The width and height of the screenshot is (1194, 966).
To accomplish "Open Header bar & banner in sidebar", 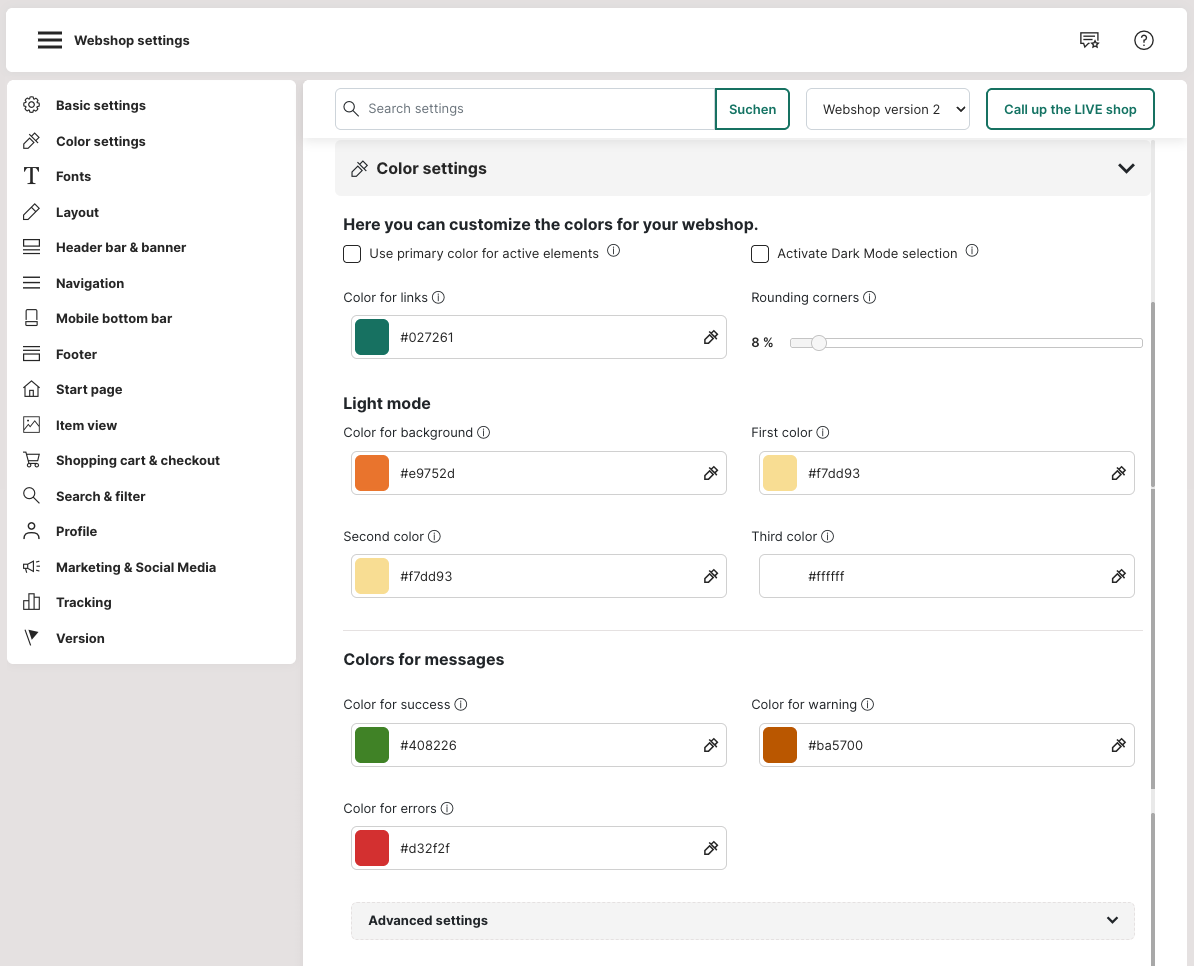I will click(x=121, y=247).
